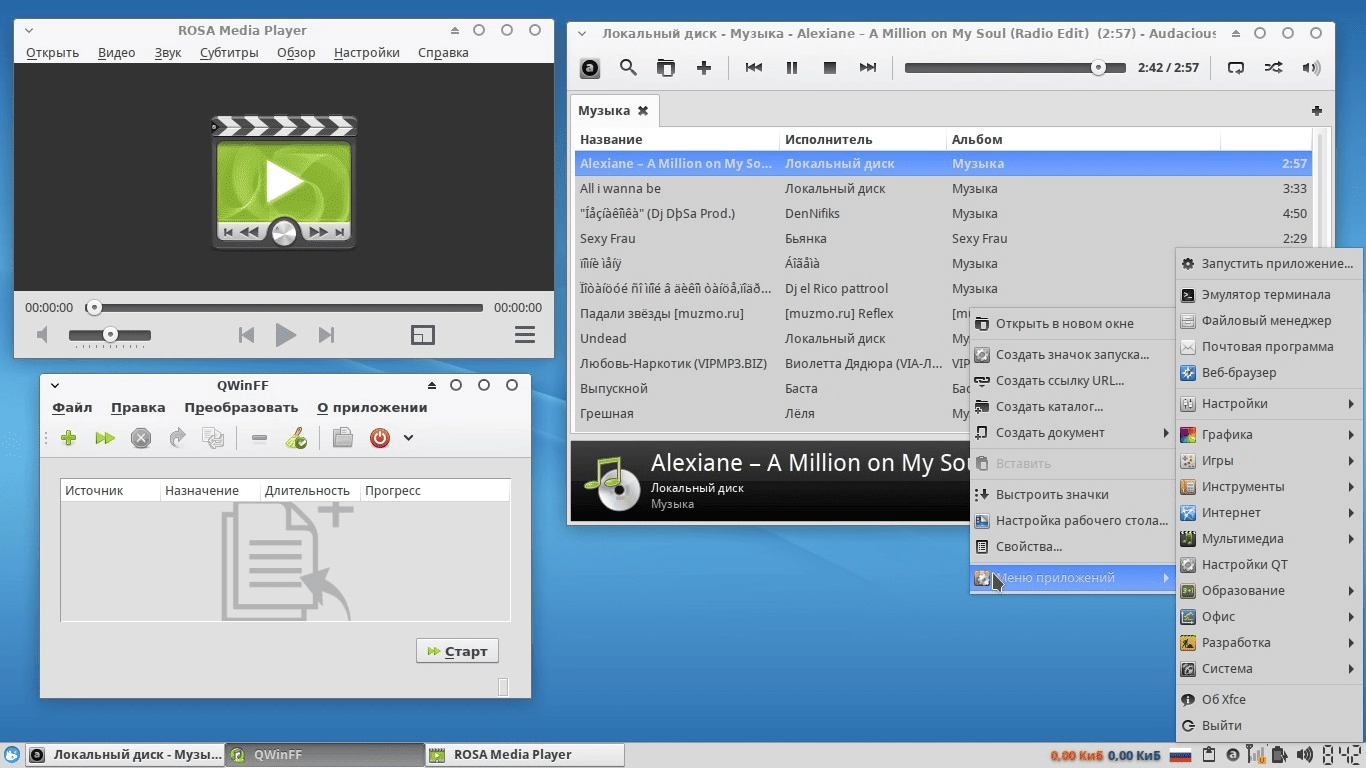Expand the Графика submenu
The image size is (1366, 768).
point(1269,435)
